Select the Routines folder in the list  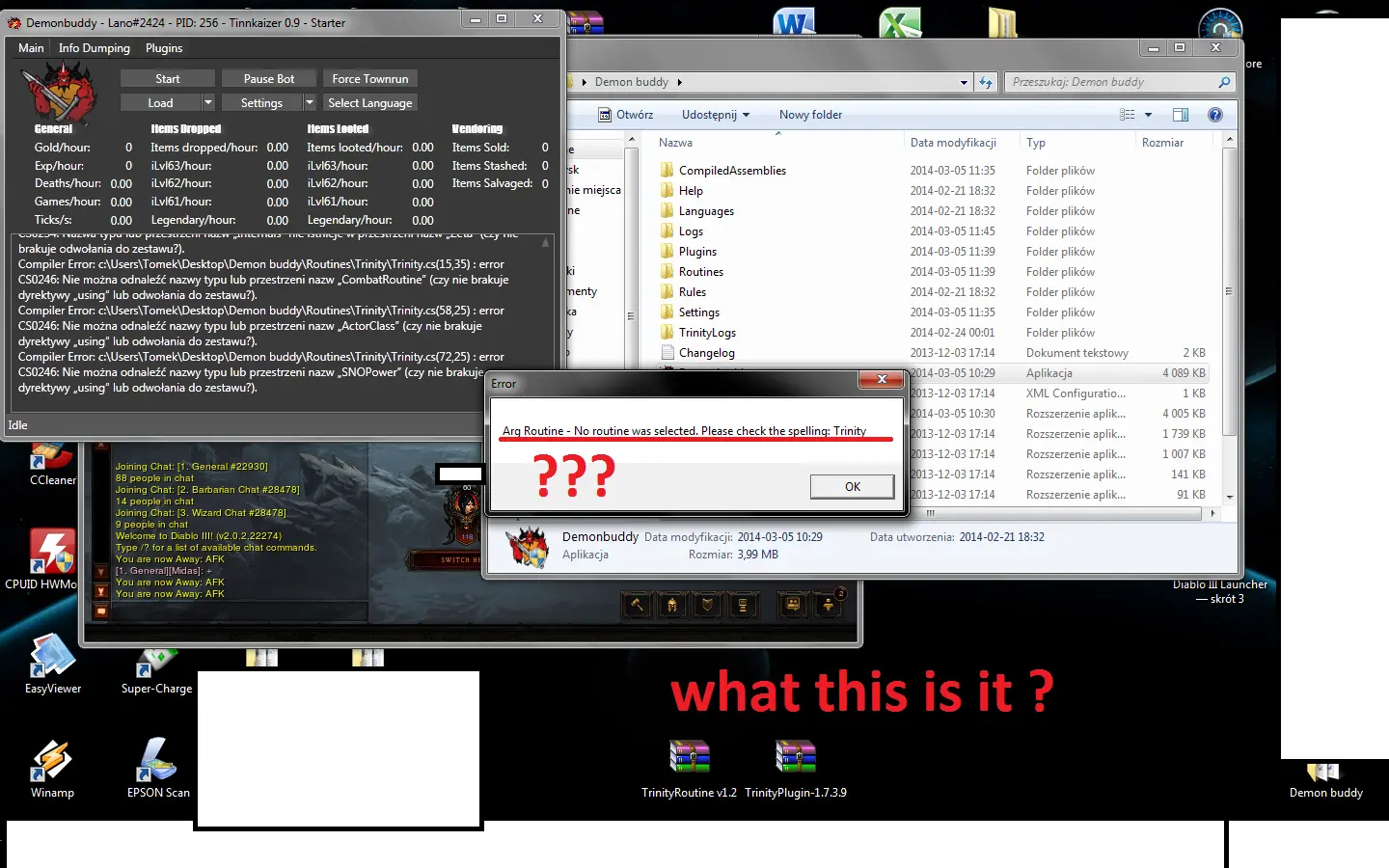coord(701,272)
